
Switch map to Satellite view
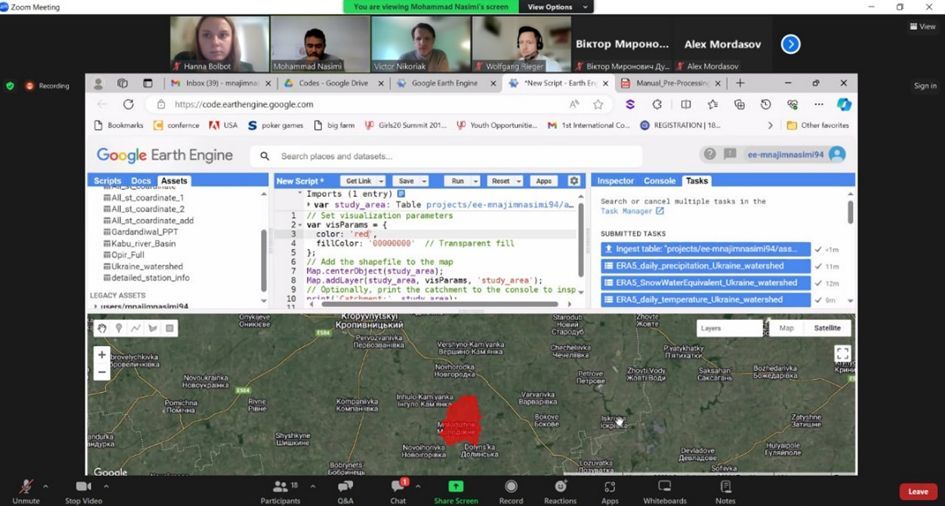click(x=827, y=328)
